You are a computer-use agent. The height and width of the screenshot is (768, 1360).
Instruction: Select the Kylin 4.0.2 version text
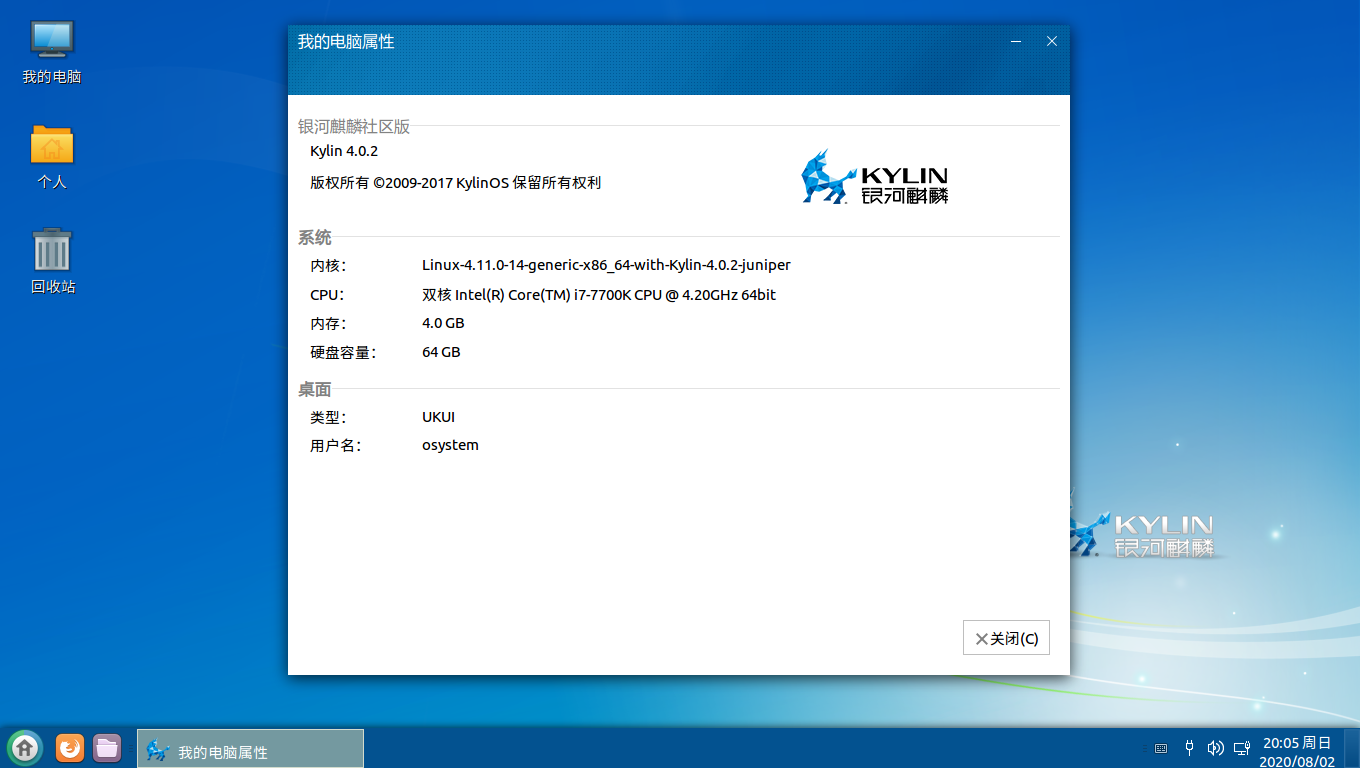[344, 151]
